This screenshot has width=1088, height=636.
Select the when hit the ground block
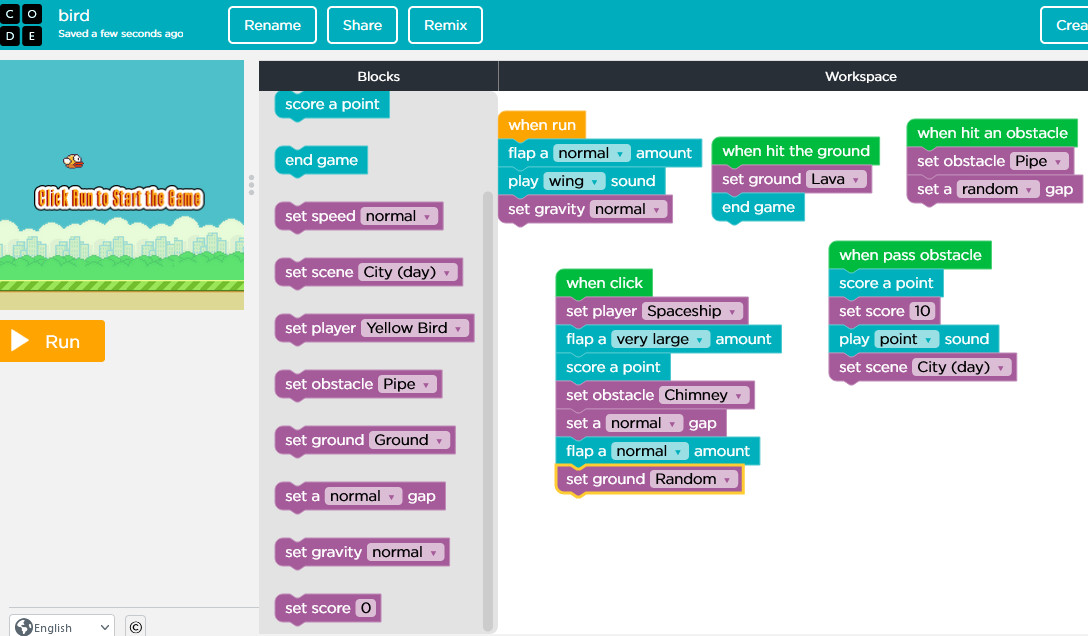pos(796,151)
